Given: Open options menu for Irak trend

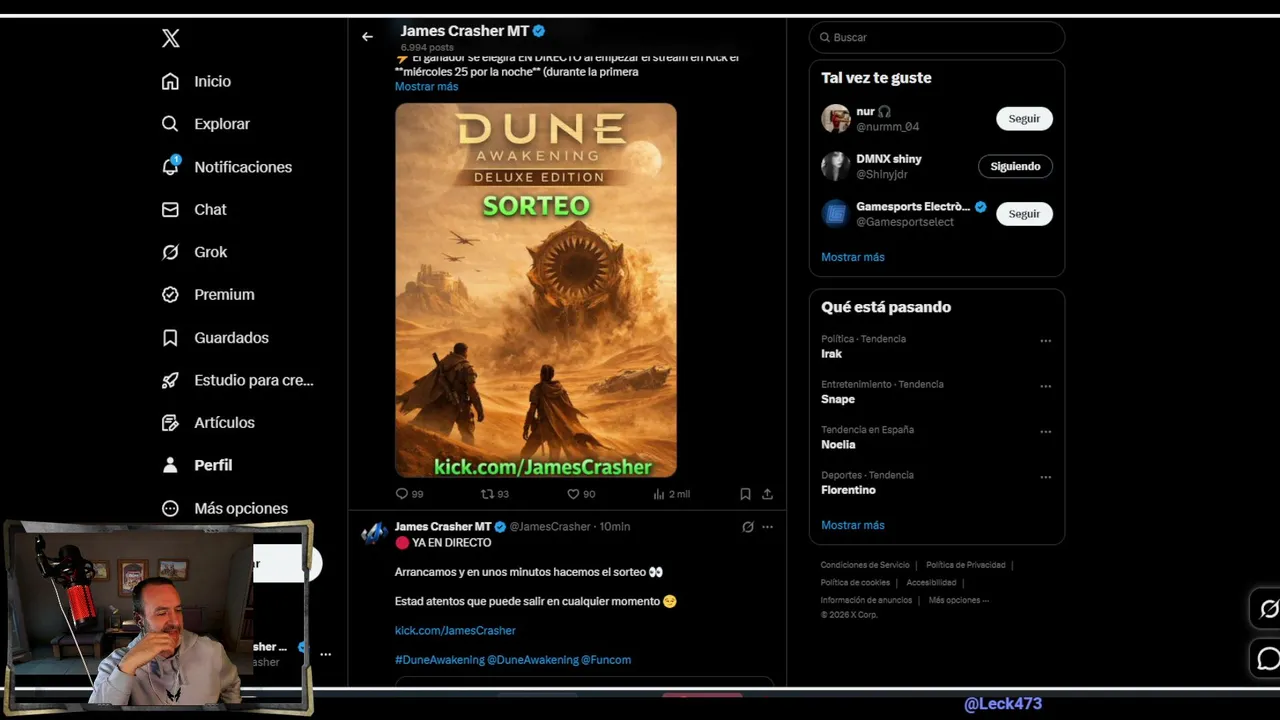Looking at the screenshot, I should click(x=1045, y=341).
